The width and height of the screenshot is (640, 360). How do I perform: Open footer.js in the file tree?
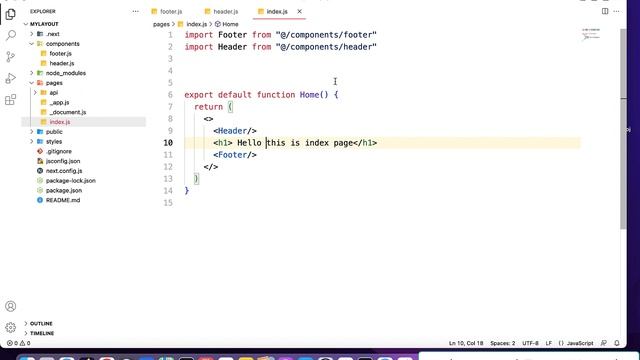point(60,53)
